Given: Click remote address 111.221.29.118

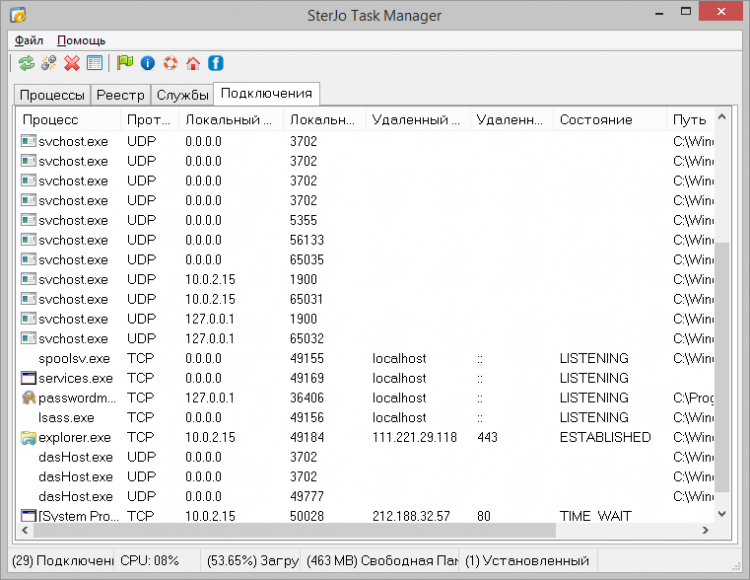Looking at the screenshot, I should pyautogui.click(x=415, y=438).
